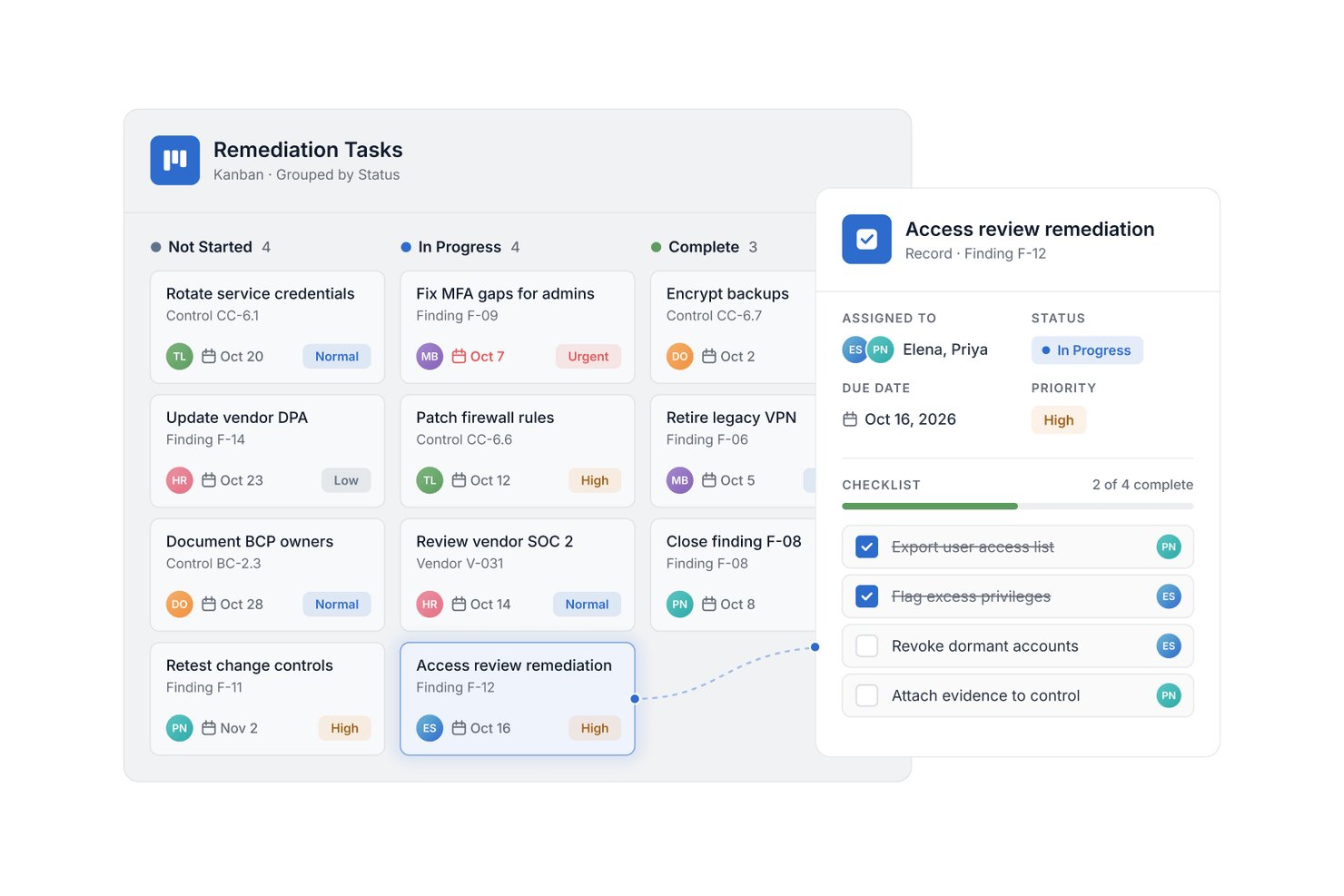Click the red calendar icon beside Oct 7
This screenshot has height=896, width=1344.
(x=459, y=357)
